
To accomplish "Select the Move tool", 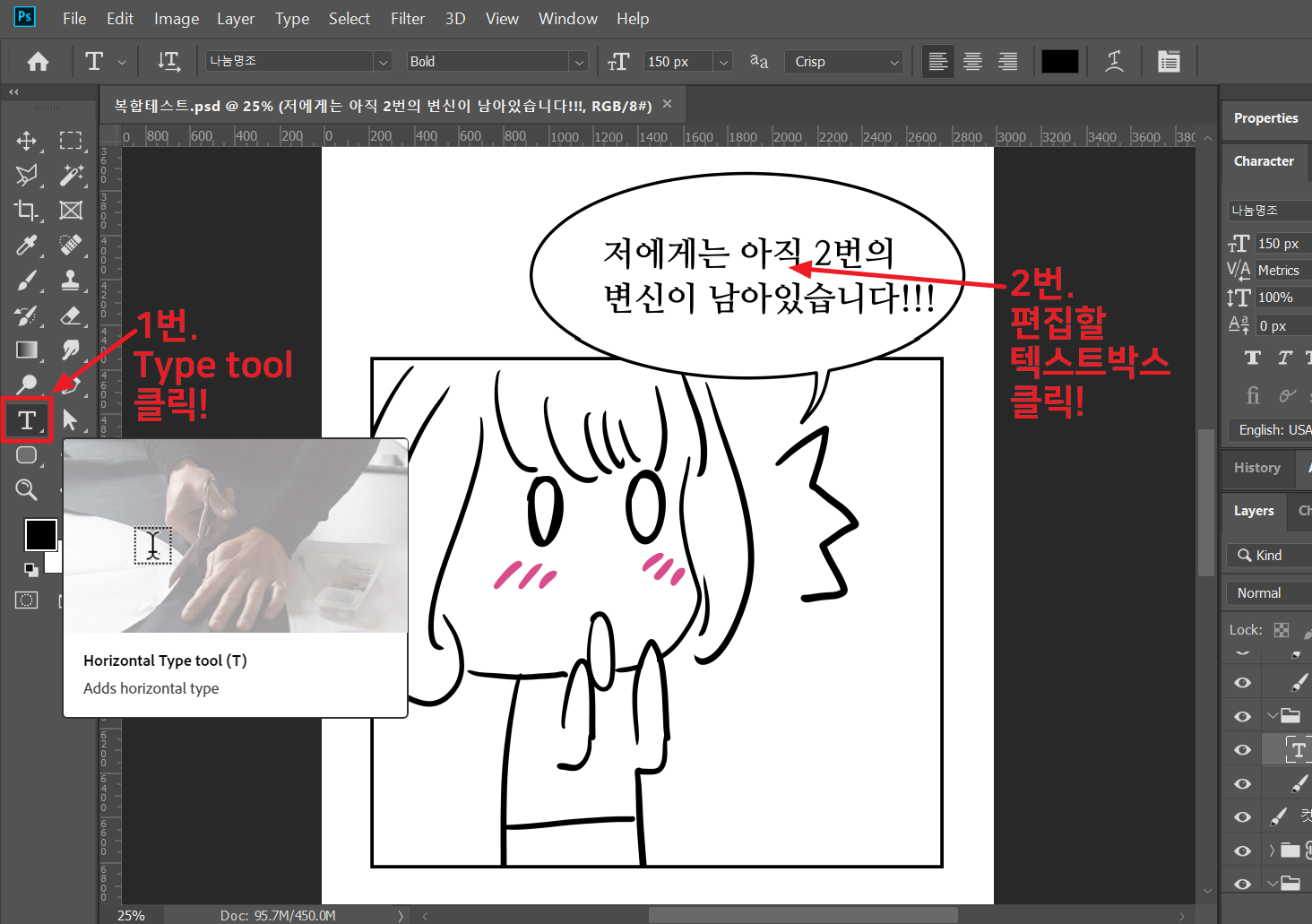I will 27,140.
